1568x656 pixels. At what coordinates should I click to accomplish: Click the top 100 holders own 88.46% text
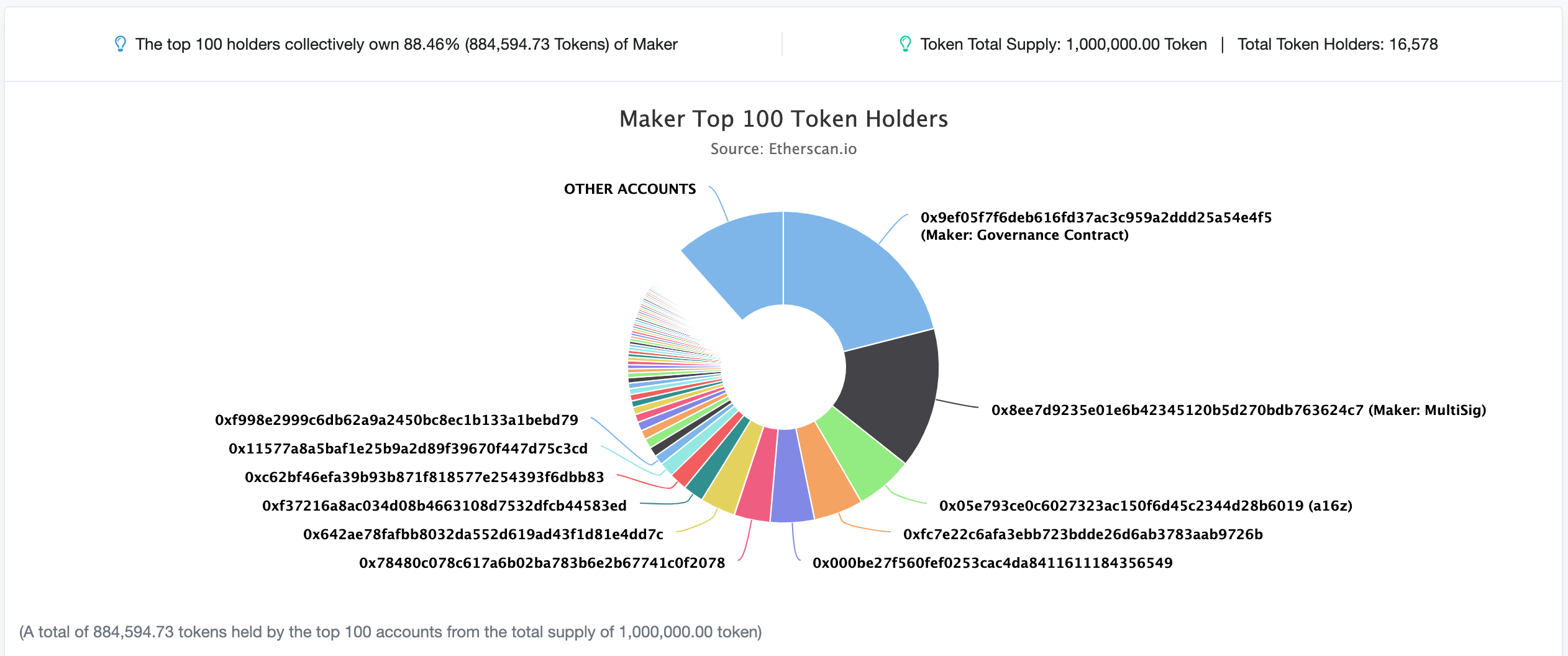tap(406, 44)
